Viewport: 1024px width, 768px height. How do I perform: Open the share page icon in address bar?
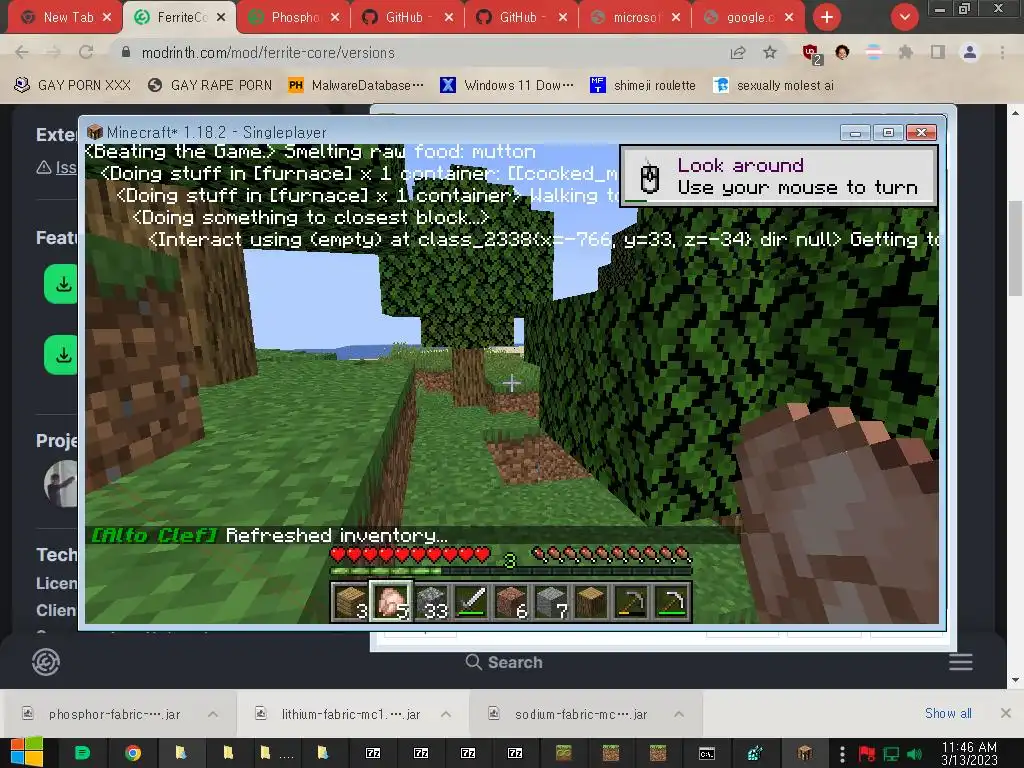point(738,52)
